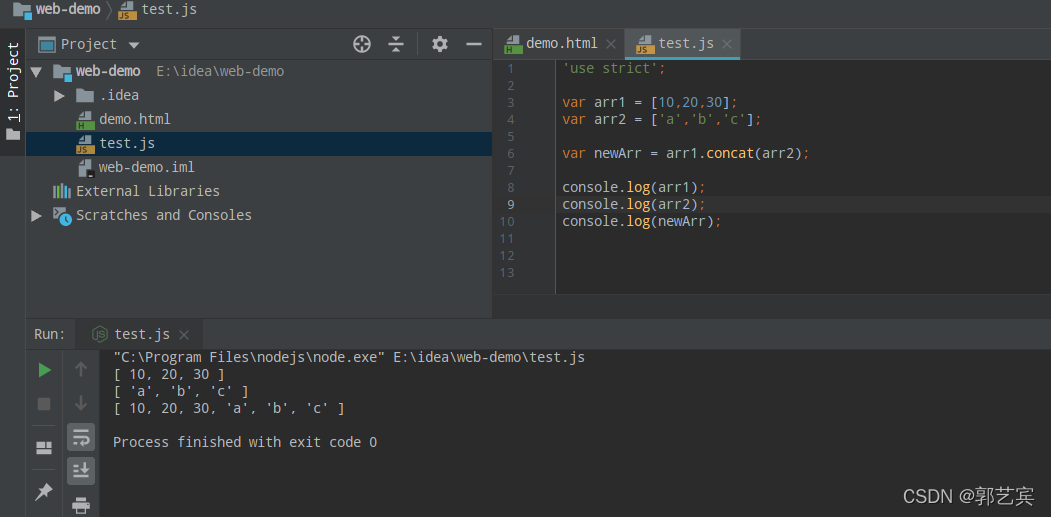
Task: Click the Run: panel label
Action: pyautogui.click(x=50, y=334)
